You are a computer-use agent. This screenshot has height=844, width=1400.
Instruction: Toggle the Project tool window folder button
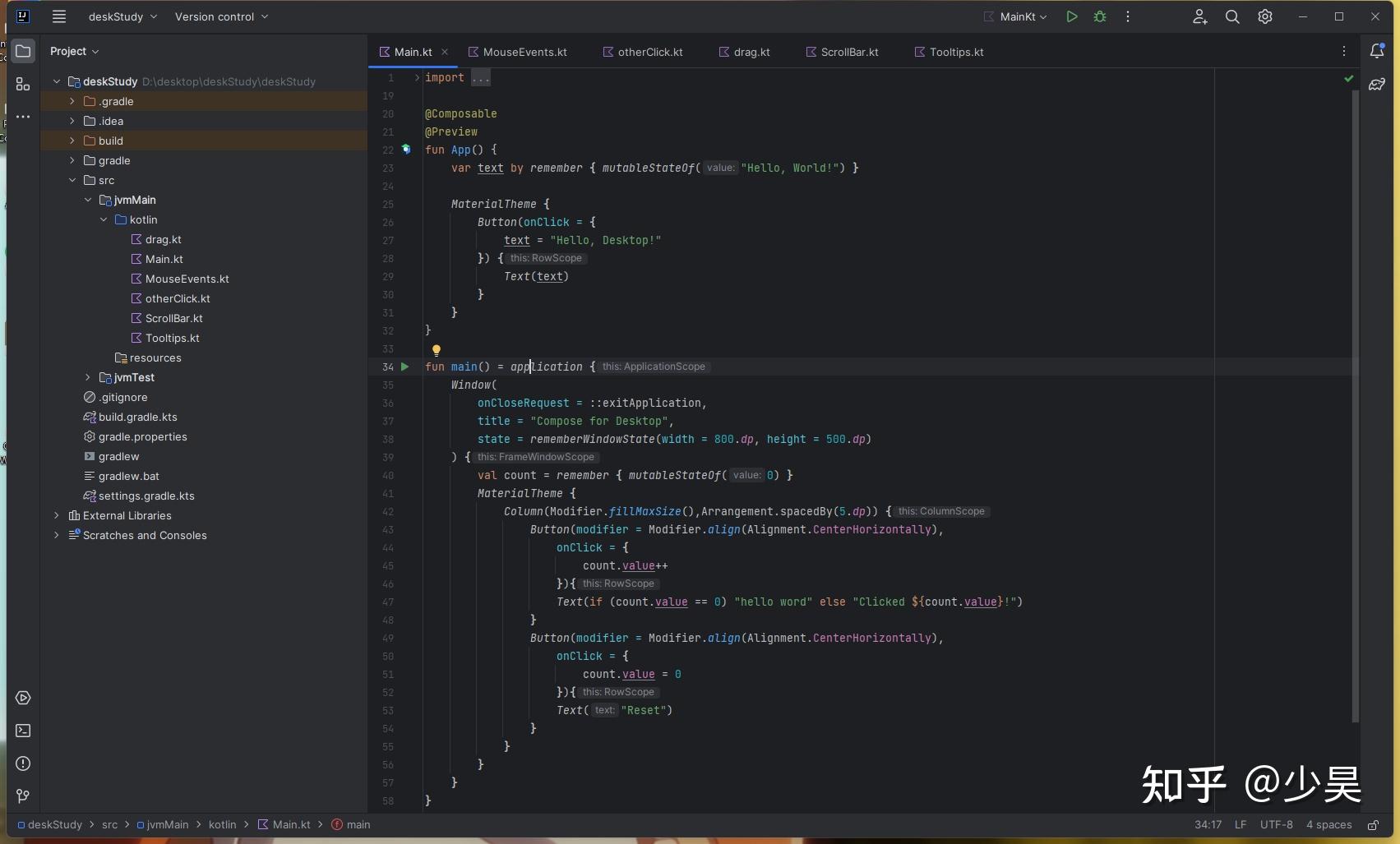click(x=23, y=51)
